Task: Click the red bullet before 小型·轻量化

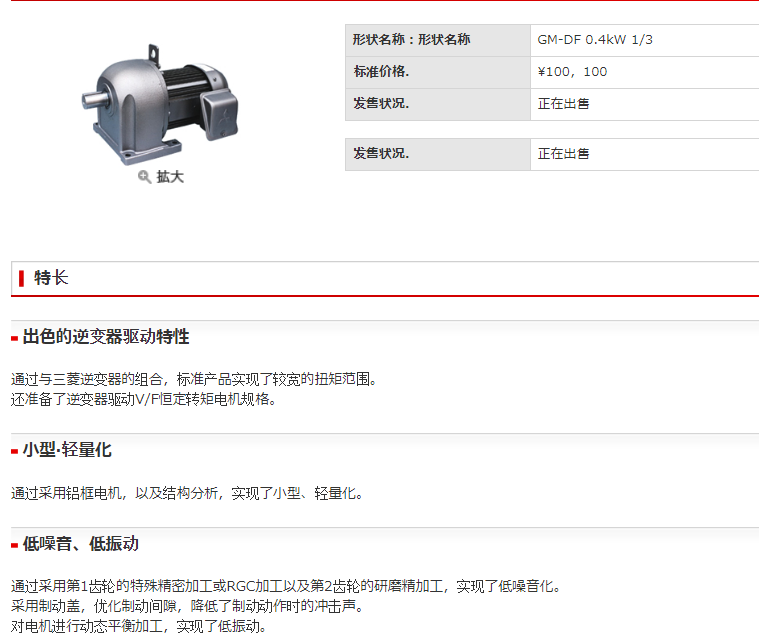Action: tap(15, 452)
